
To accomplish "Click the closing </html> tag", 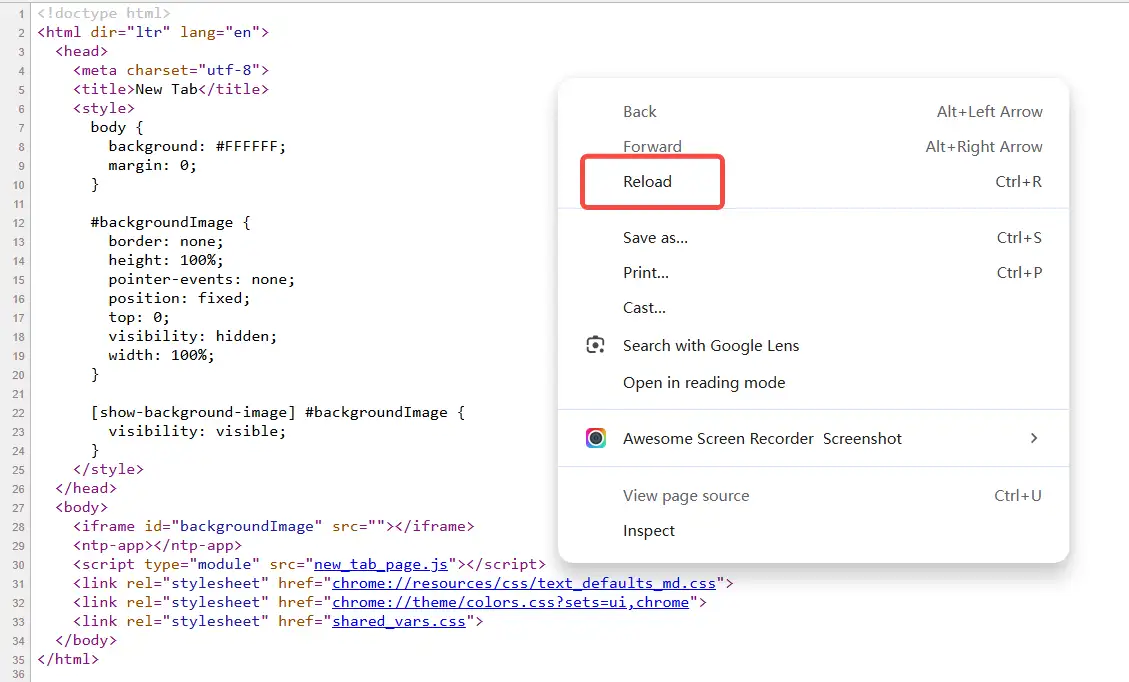I will [x=68, y=659].
